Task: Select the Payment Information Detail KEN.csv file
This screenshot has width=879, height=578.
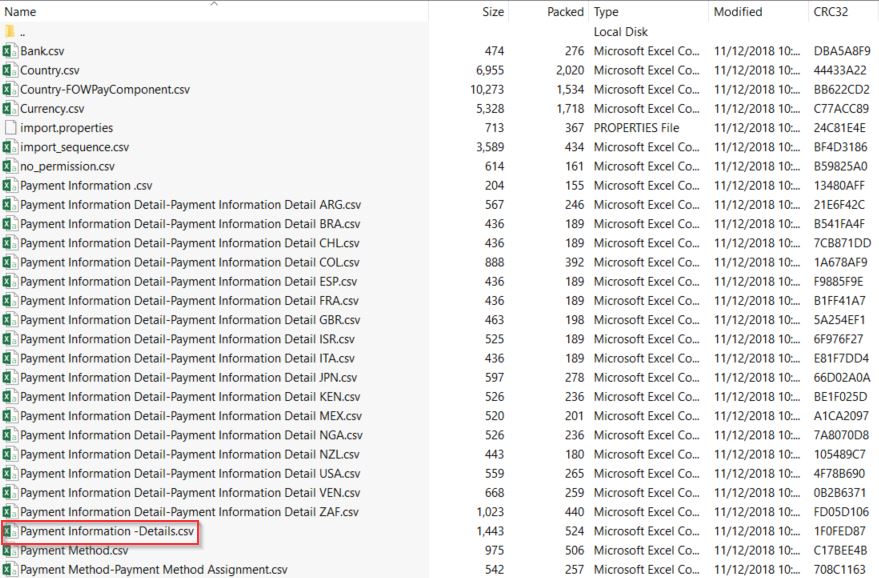Action: (190, 396)
